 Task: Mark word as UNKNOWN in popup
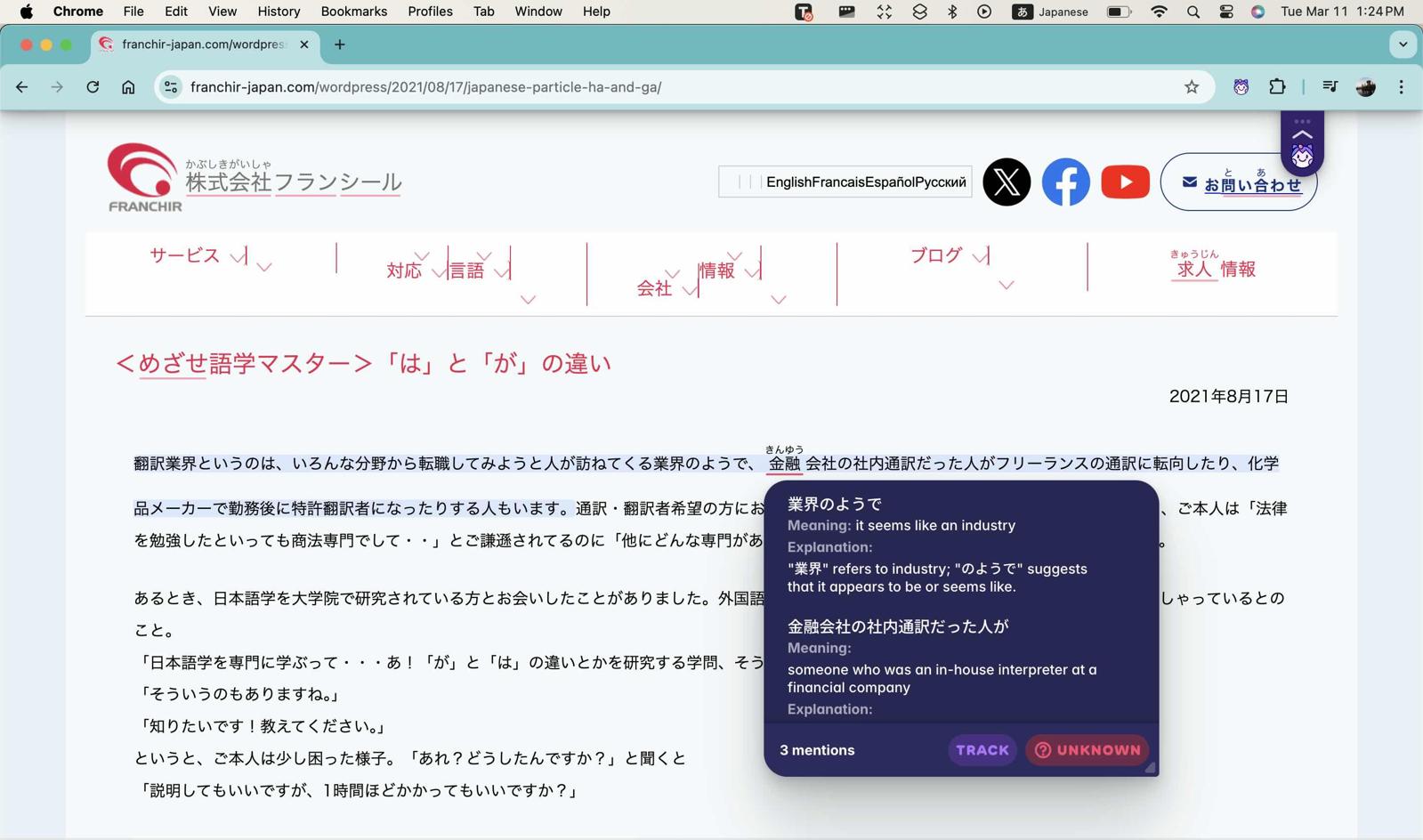(1087, 750)
